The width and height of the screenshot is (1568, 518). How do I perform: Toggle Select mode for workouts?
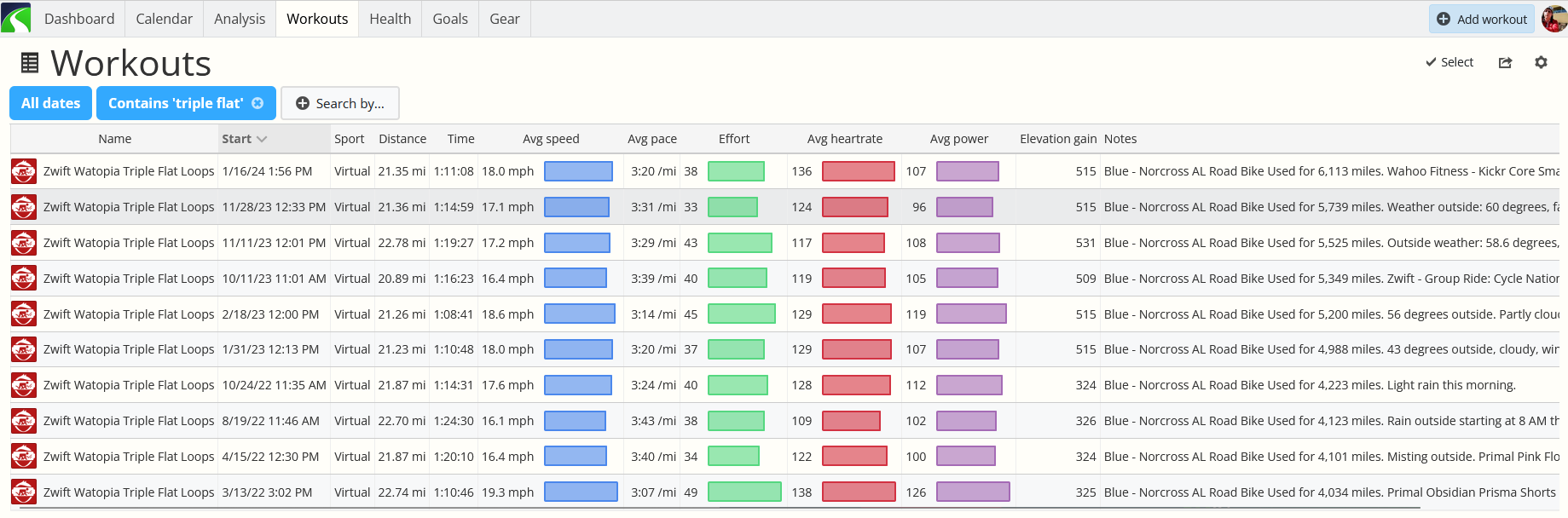pos(1449,62)
